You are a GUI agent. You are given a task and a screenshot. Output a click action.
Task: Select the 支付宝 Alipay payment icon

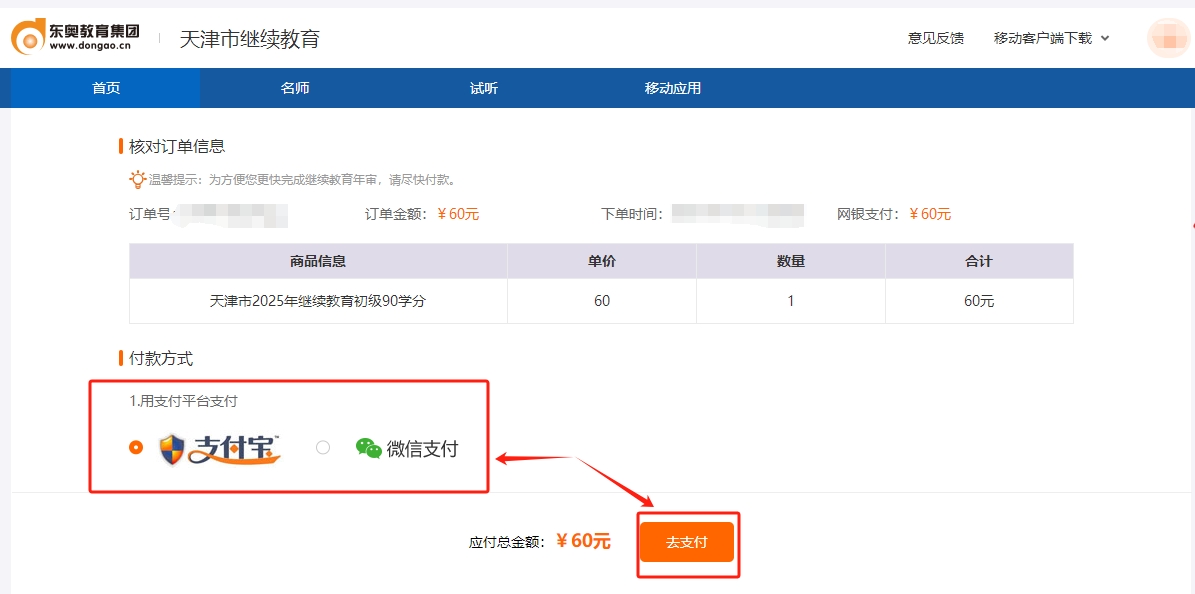217,447
